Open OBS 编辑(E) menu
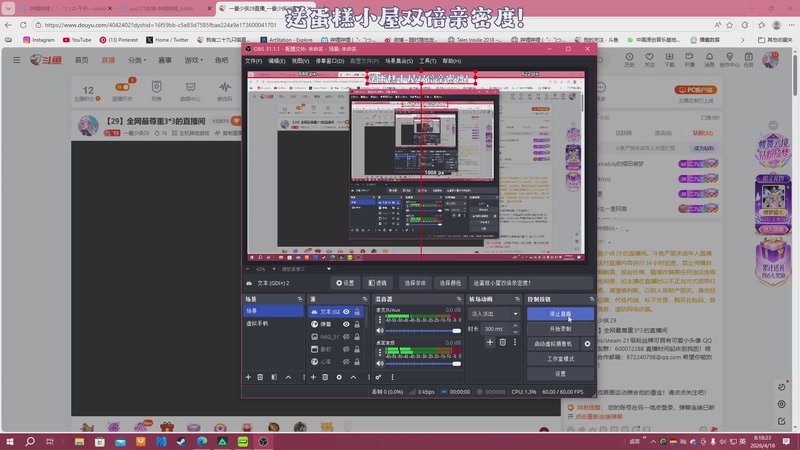Screen dimensions: 800x450 277,61
